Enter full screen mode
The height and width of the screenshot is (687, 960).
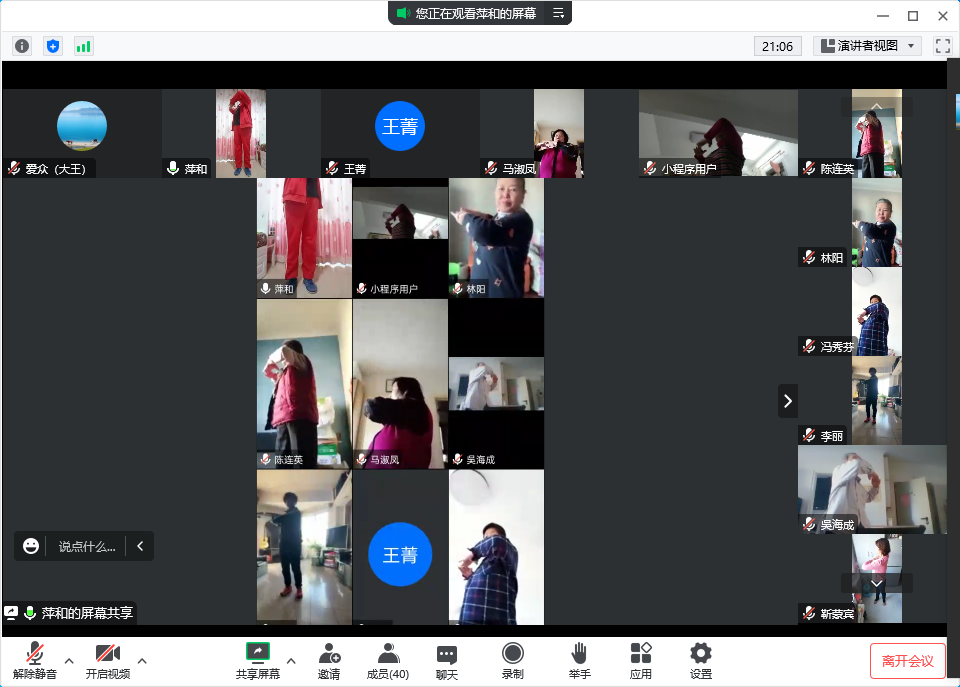pos(942,46)
